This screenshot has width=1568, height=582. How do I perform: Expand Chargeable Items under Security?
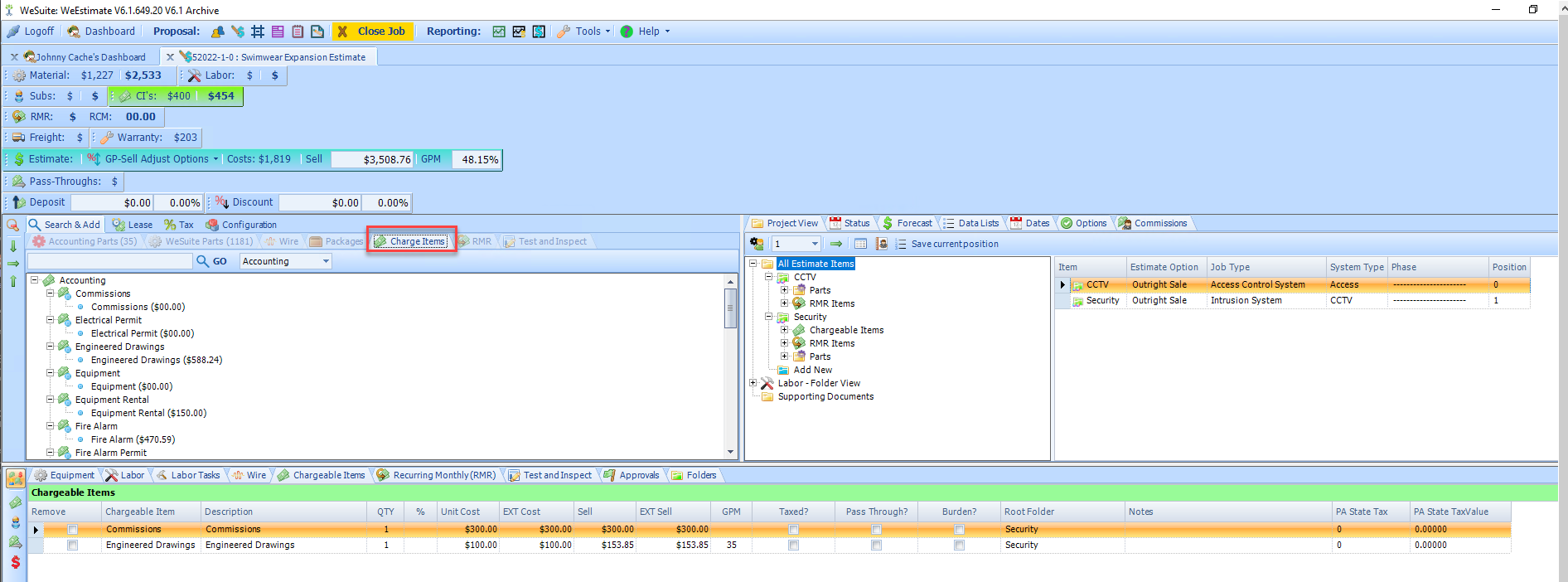785,330
